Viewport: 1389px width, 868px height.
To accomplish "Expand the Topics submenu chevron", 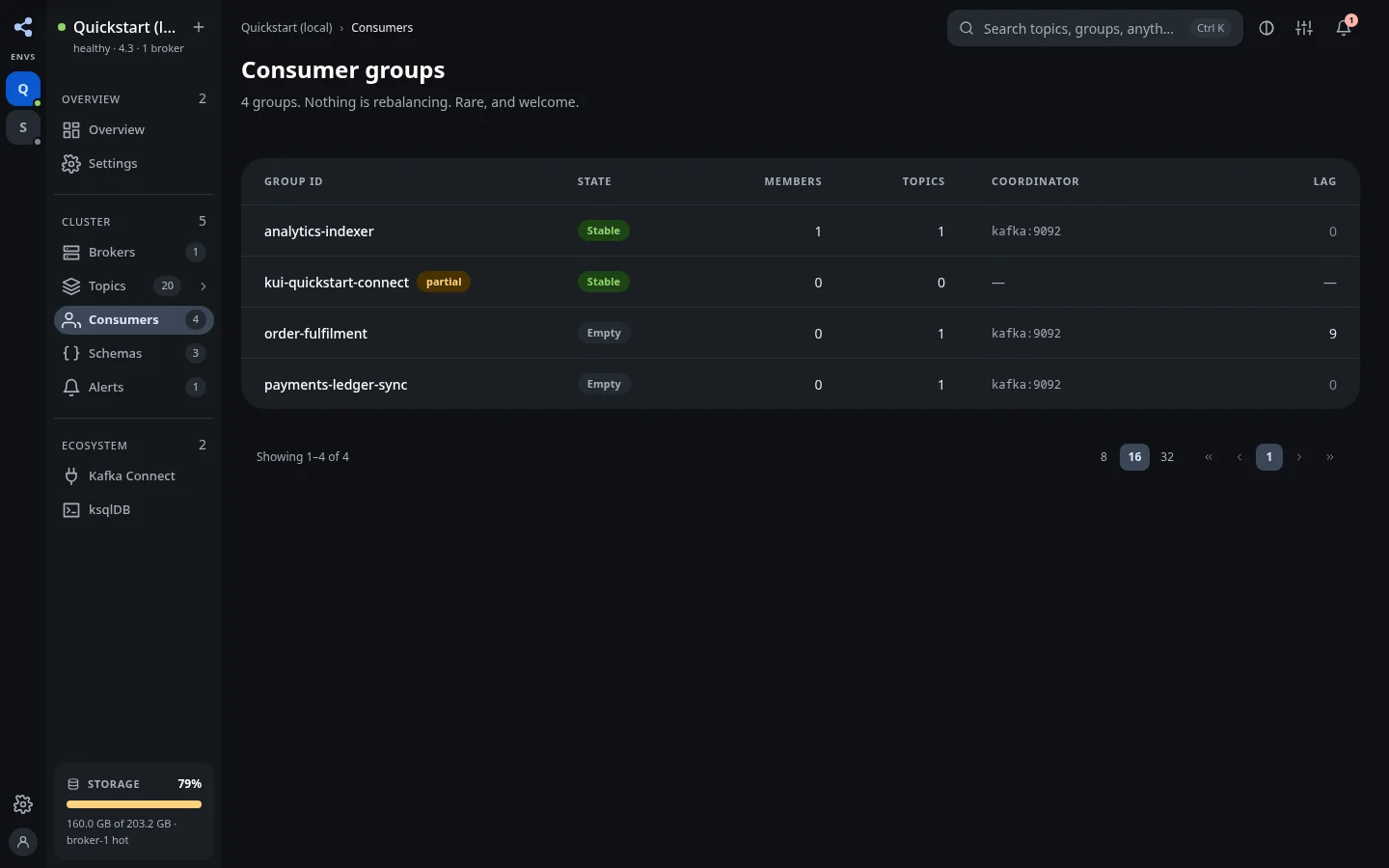I will [x=203, y=286].
